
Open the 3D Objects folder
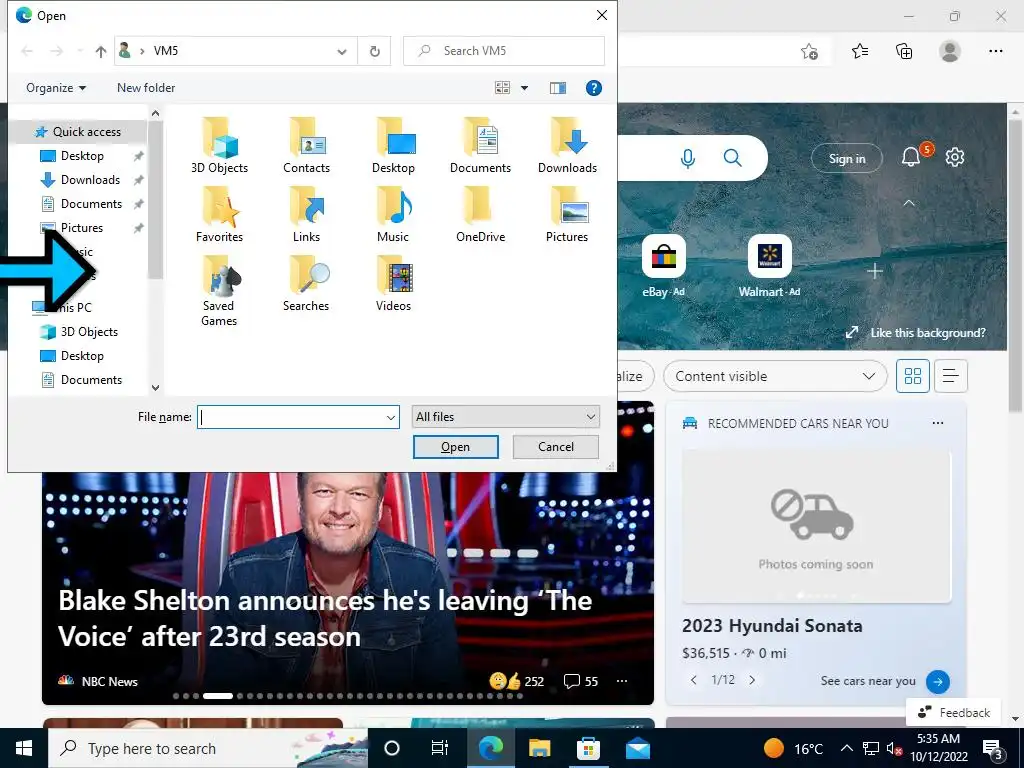(x=219, y=146)
